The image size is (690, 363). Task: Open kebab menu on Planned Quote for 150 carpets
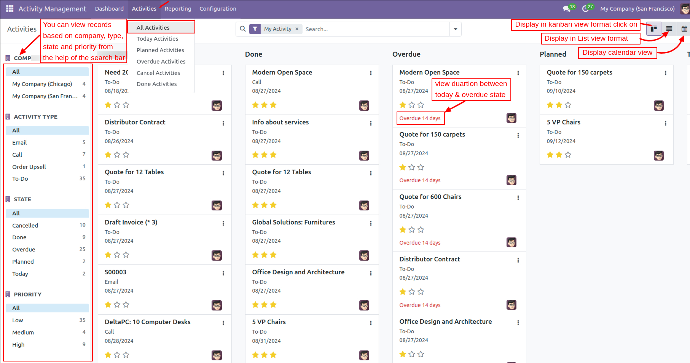[665, 73]
